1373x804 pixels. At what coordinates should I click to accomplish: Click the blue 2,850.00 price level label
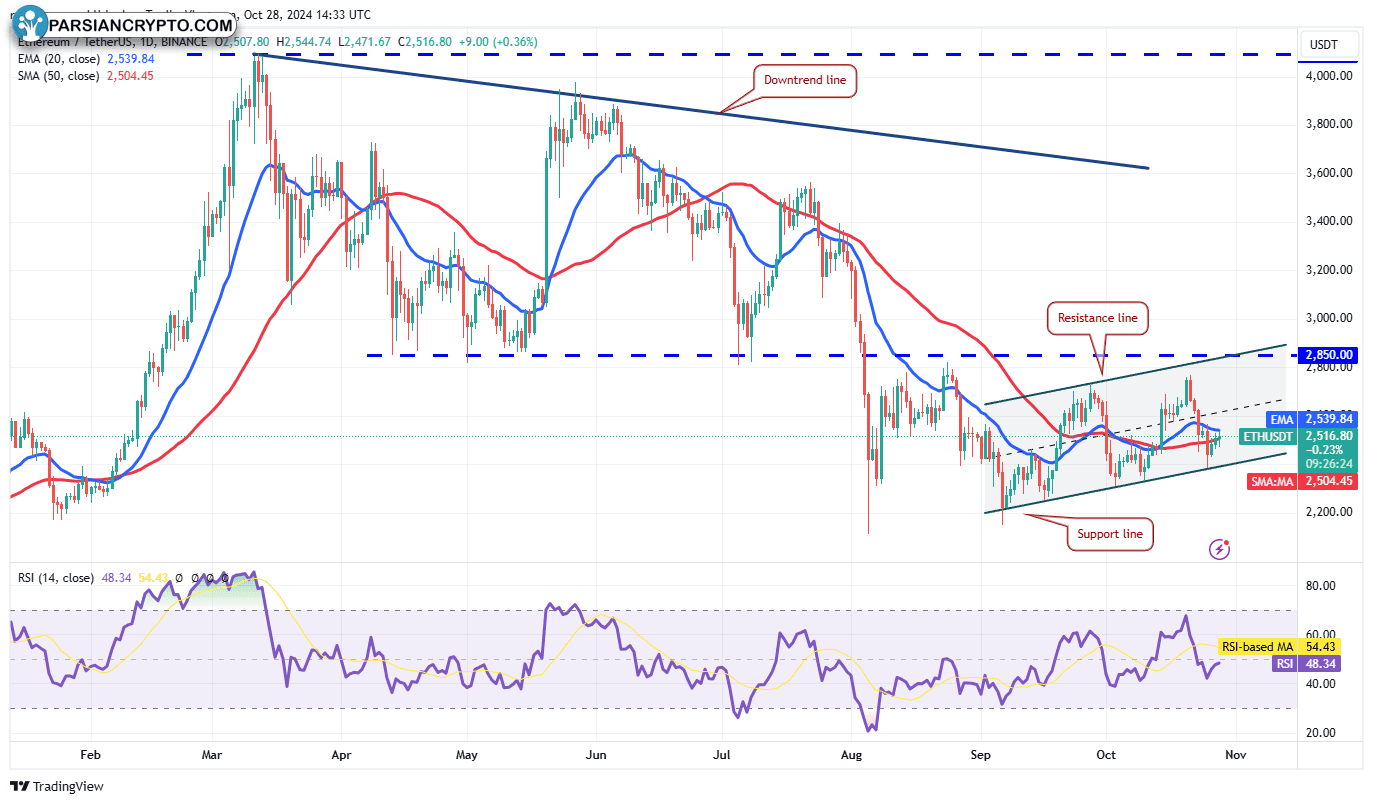coord(1328,354)
